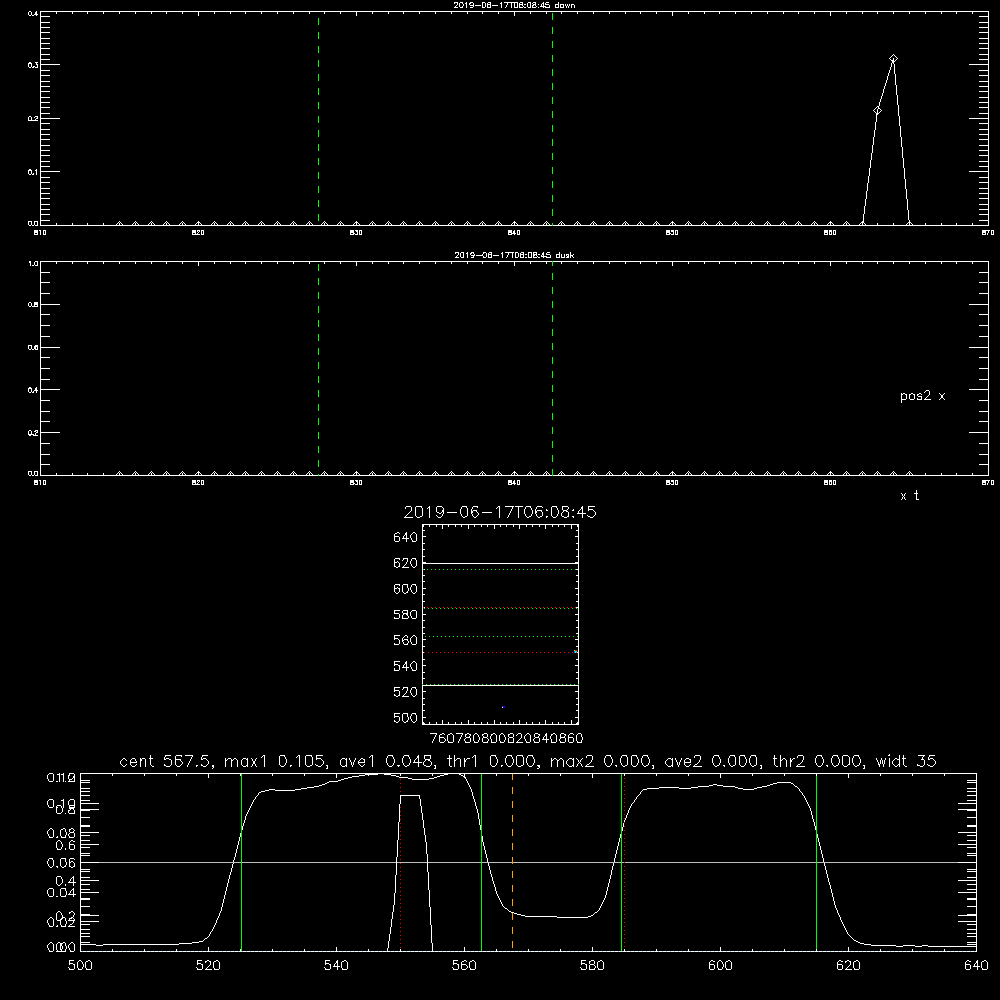Click the dusk plot title text
This screenshot has width=1000, height=1000.
click(x=514, y=255)
